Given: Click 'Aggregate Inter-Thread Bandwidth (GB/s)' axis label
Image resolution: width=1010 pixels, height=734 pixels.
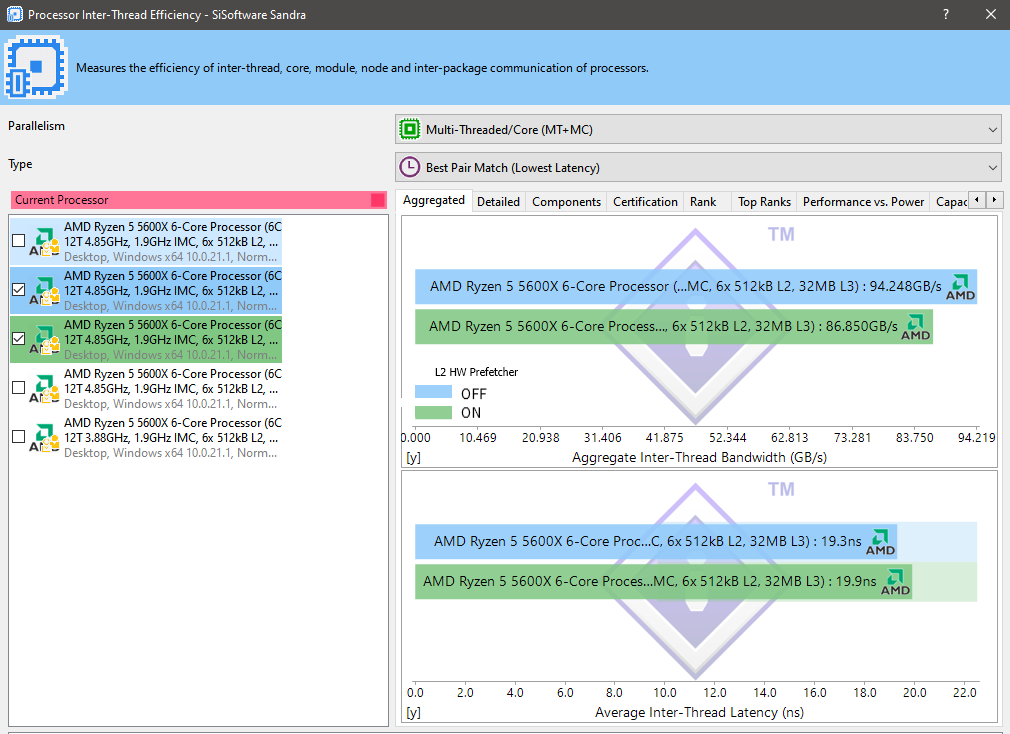Looking at the screenshot, I should click(699, 458).
